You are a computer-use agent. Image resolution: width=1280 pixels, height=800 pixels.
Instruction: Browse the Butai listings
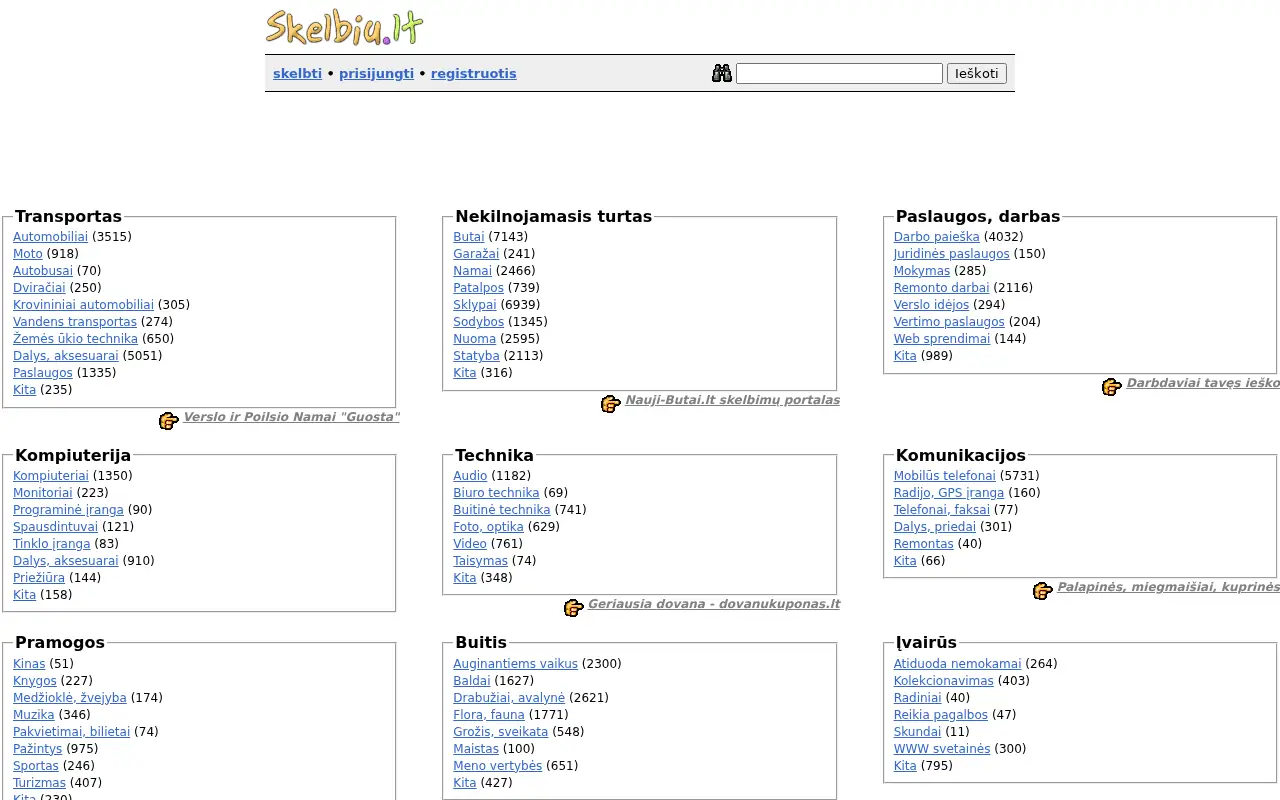(x=469, y=237)
